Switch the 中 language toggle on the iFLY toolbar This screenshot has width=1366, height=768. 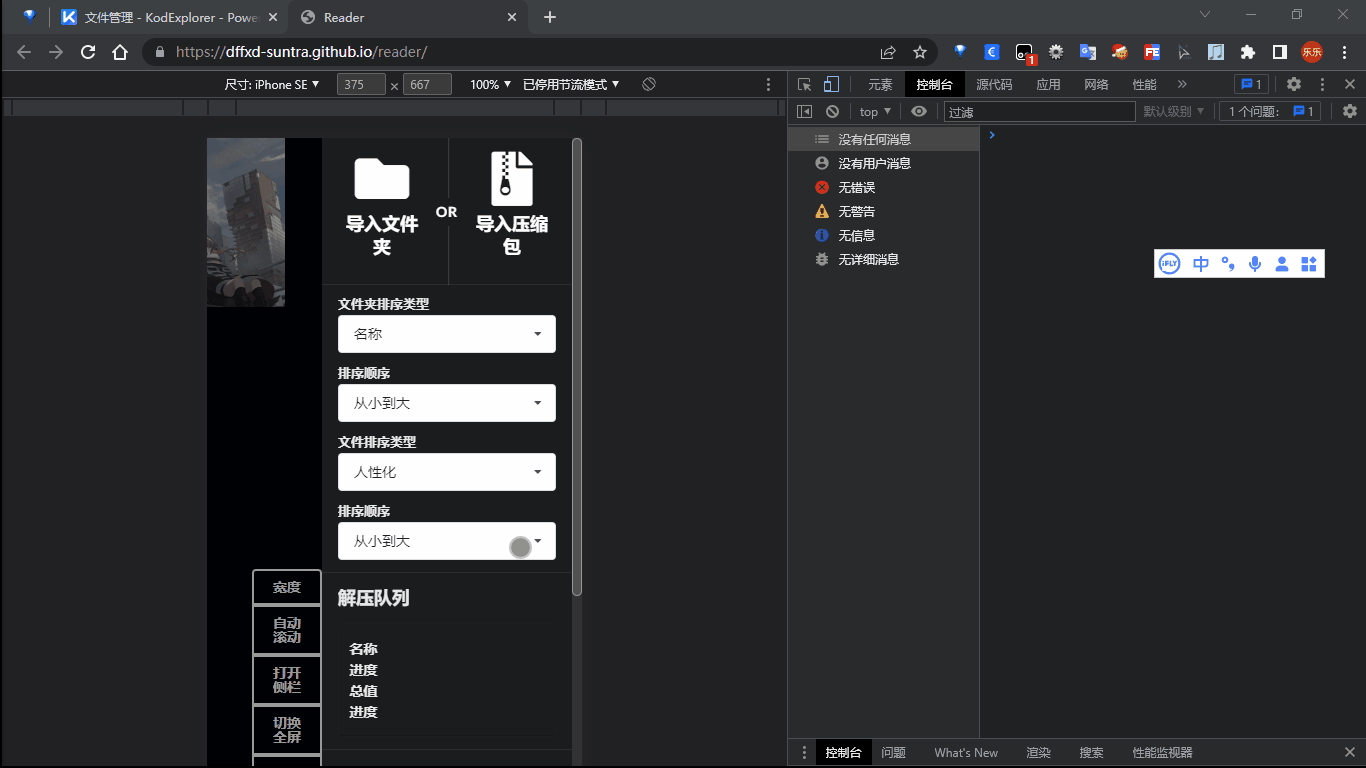pyautogui.click(x=1200, y=263)
